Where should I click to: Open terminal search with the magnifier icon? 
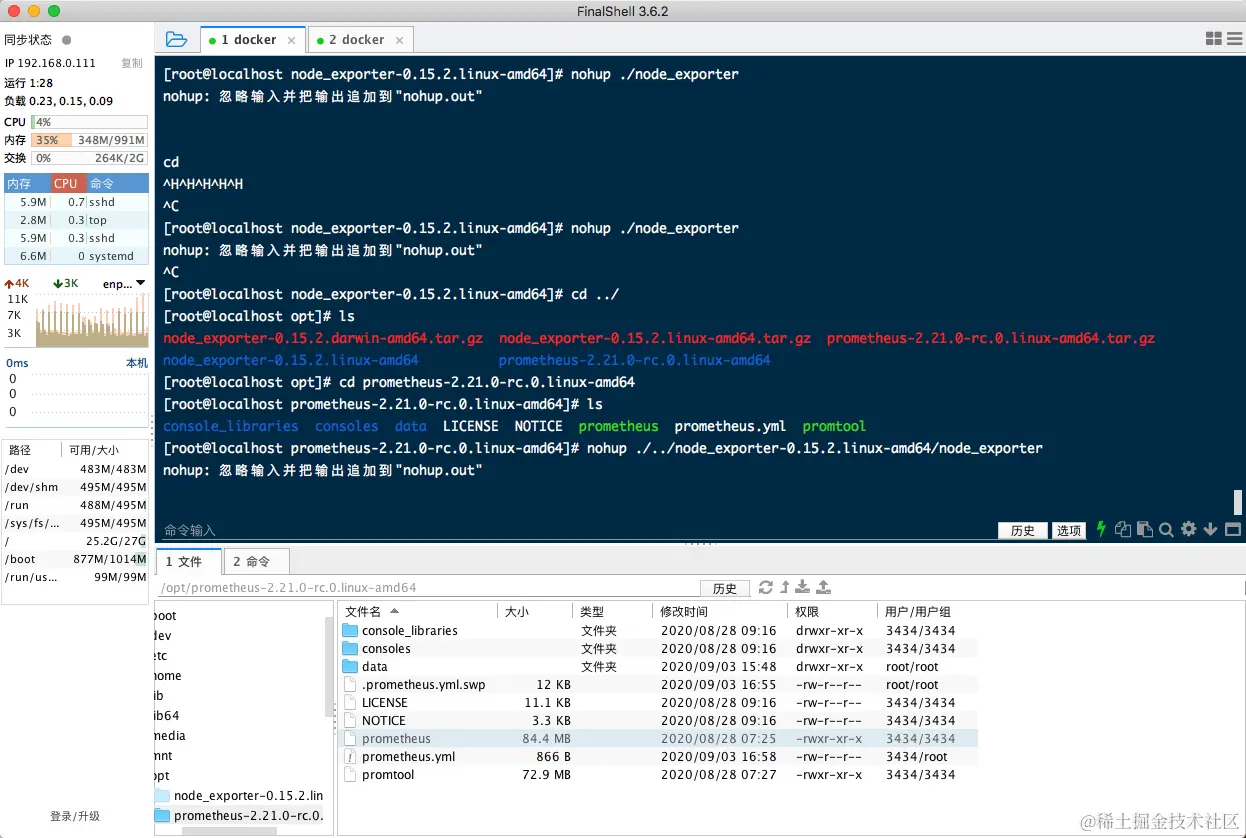pos(1165,529)
